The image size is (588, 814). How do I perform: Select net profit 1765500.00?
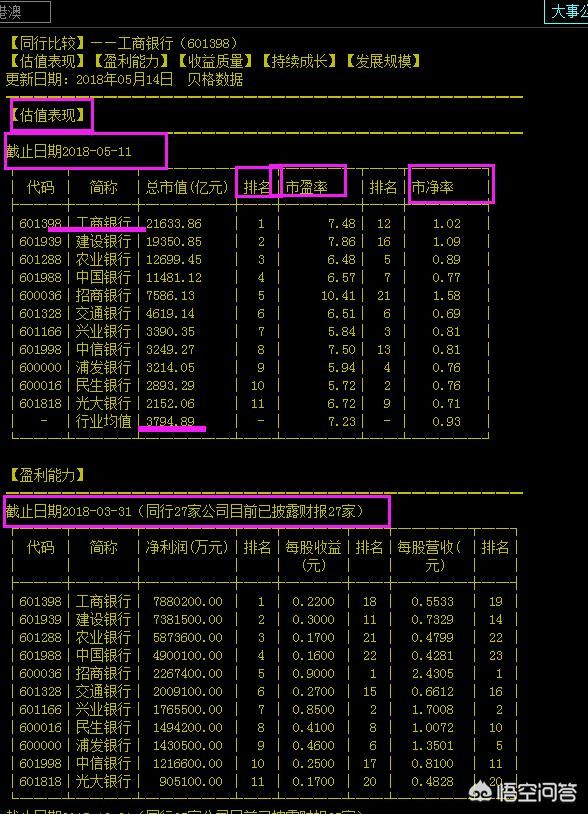tap(188, 710)
